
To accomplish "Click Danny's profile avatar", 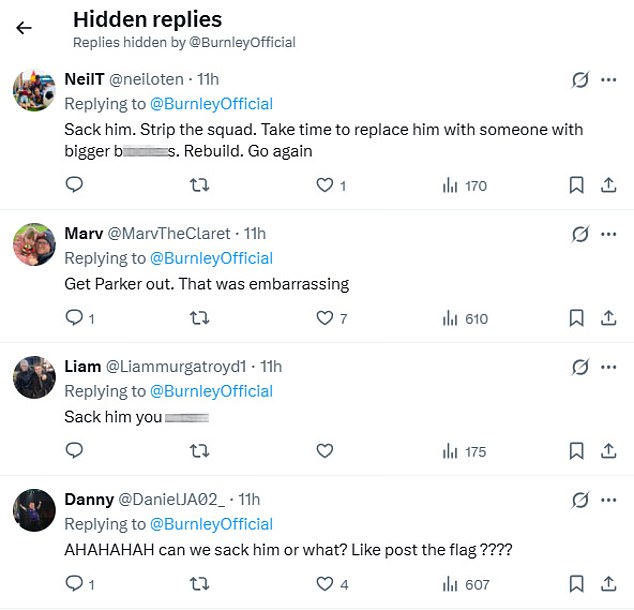I will [x=33, y=510].
